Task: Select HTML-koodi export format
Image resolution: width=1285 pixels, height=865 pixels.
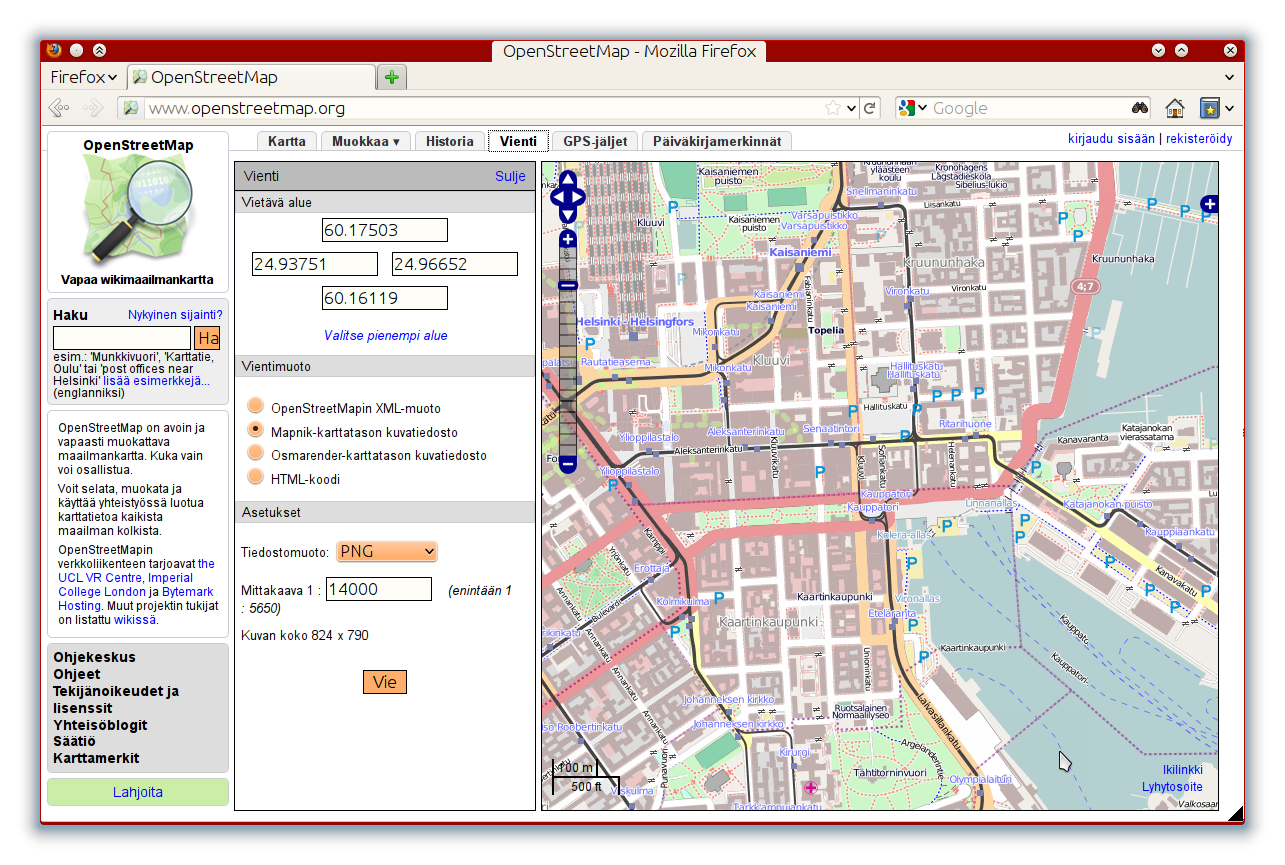Action: [x=256, y=476]
